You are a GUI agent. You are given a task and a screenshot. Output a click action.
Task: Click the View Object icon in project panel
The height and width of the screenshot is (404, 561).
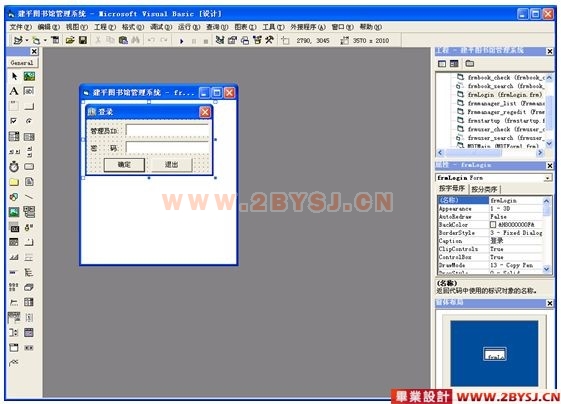(454, 64)
